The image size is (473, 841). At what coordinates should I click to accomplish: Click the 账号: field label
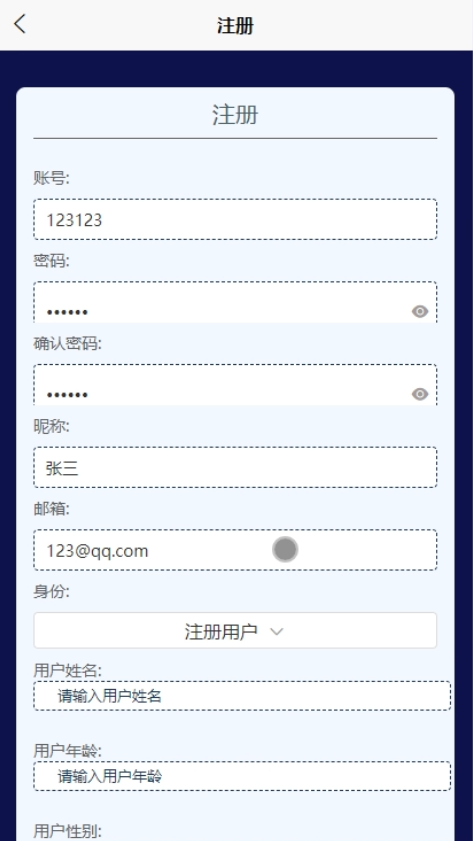pos(51,178)
